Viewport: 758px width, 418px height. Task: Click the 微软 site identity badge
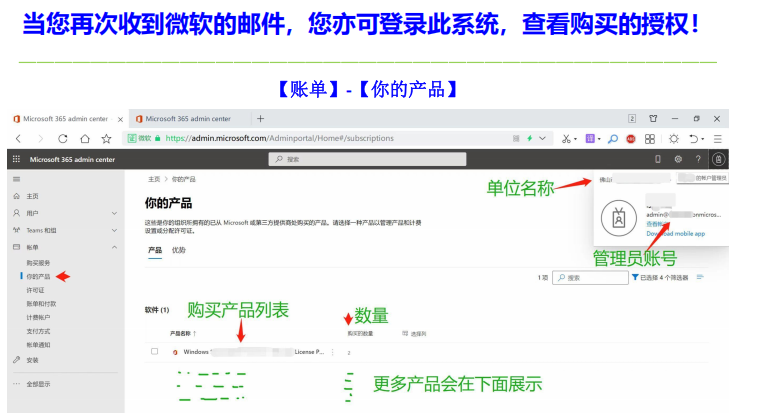[x=139, y=138]
